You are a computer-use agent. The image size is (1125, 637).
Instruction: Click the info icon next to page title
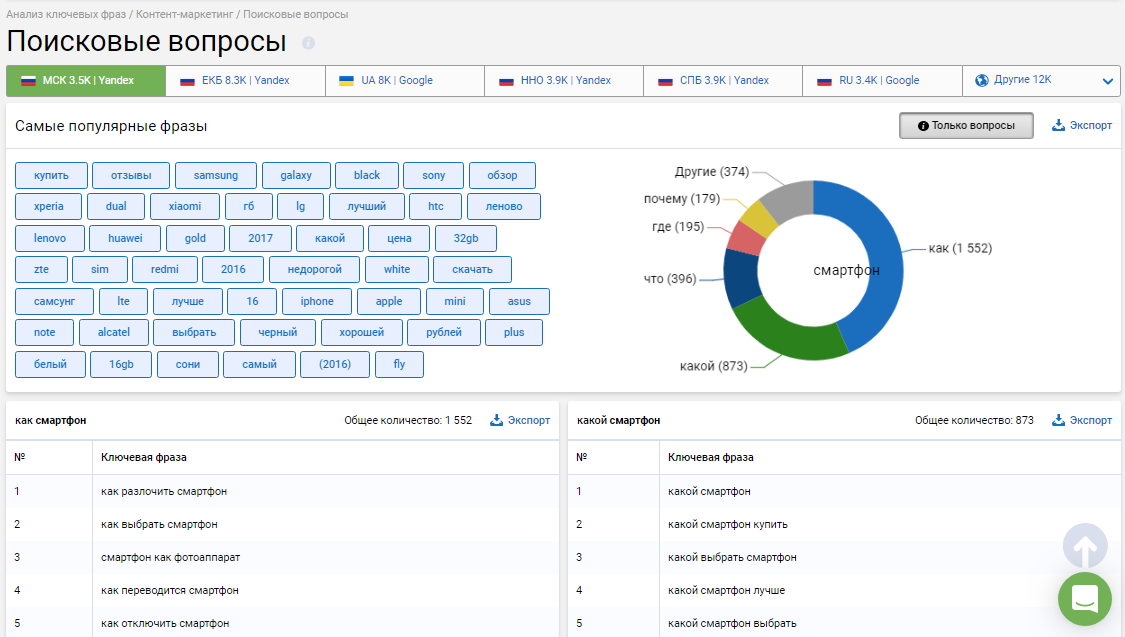pos(309,43)
